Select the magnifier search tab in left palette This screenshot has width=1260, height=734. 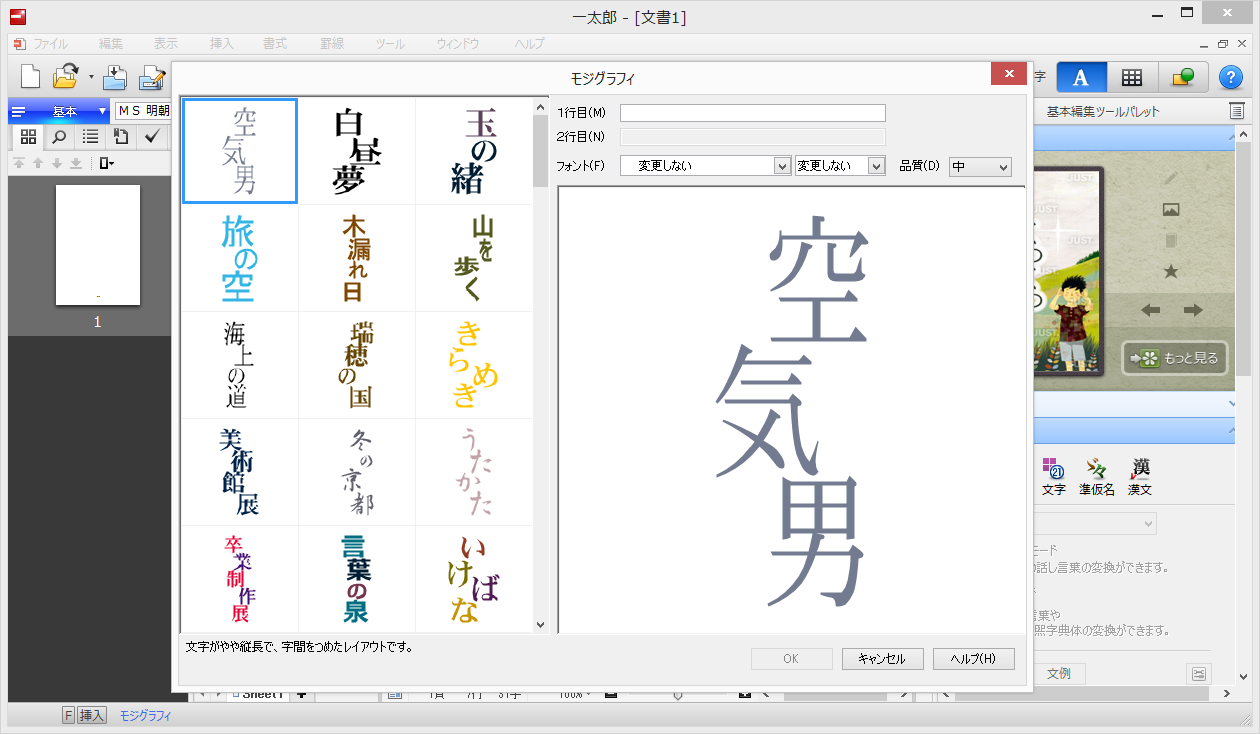click(59, 137)
